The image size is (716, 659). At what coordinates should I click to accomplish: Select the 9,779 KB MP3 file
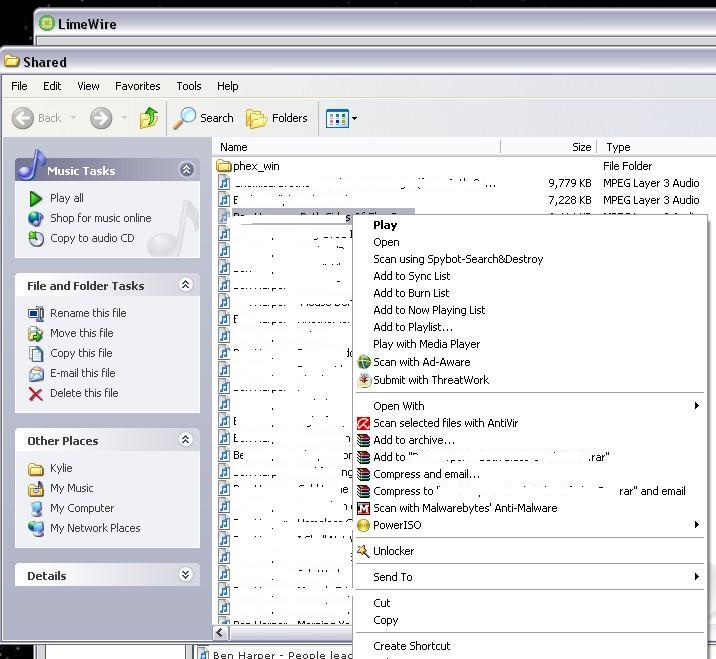click(x=457, y=183)
